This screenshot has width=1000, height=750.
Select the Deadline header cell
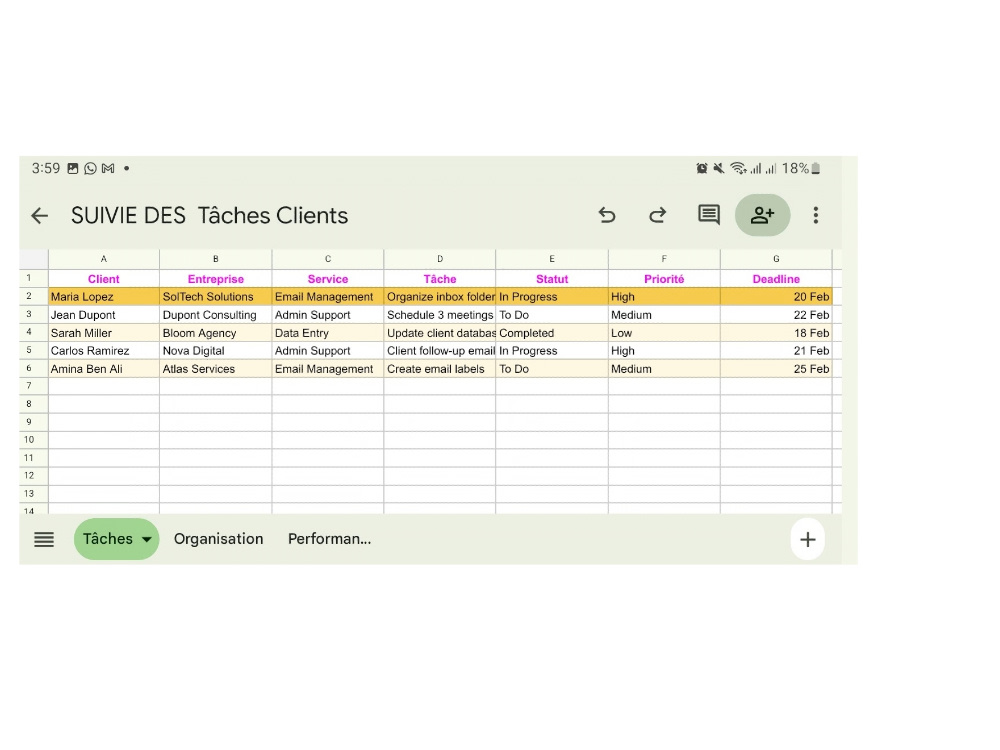pos(776,279)
